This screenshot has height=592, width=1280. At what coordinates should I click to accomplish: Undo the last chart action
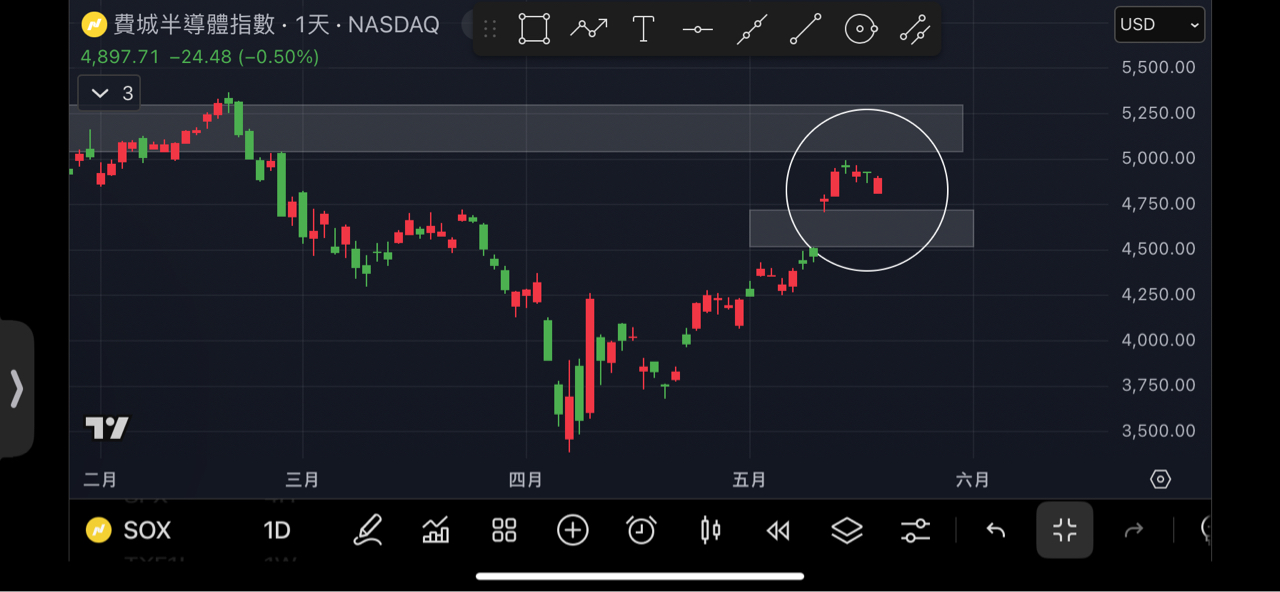tap(995, 530)
